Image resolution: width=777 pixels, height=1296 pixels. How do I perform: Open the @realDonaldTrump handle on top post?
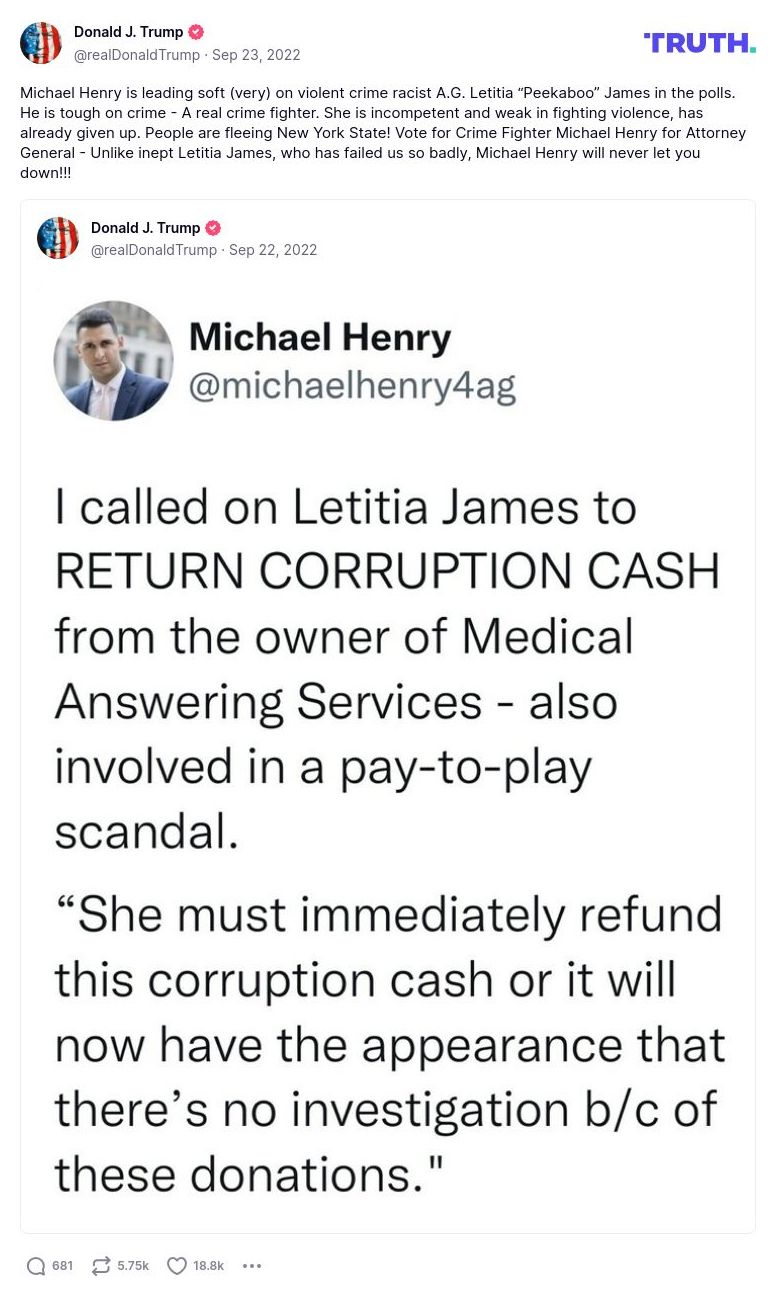(137, 55)
